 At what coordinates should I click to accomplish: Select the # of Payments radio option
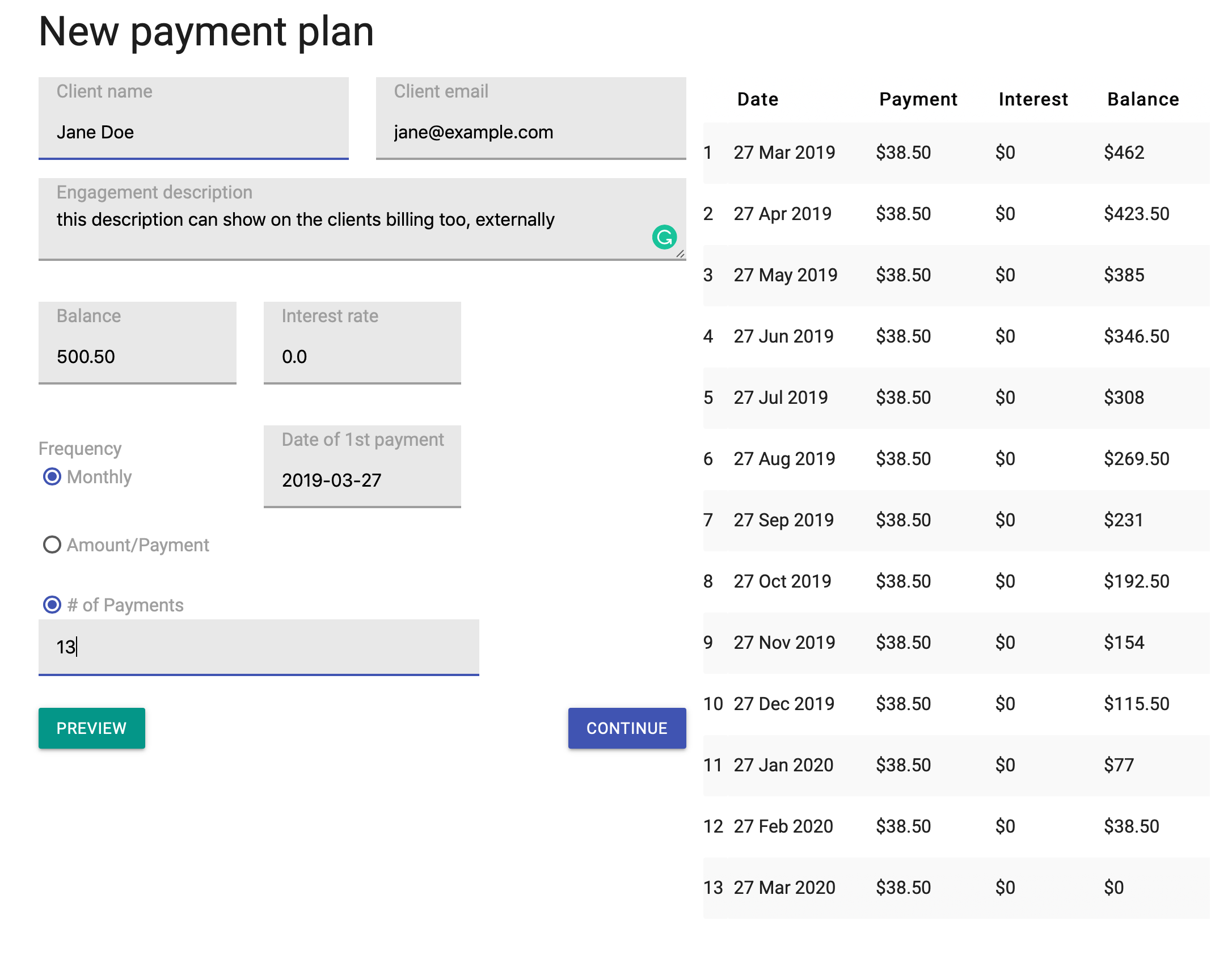[x=52, y=604]
